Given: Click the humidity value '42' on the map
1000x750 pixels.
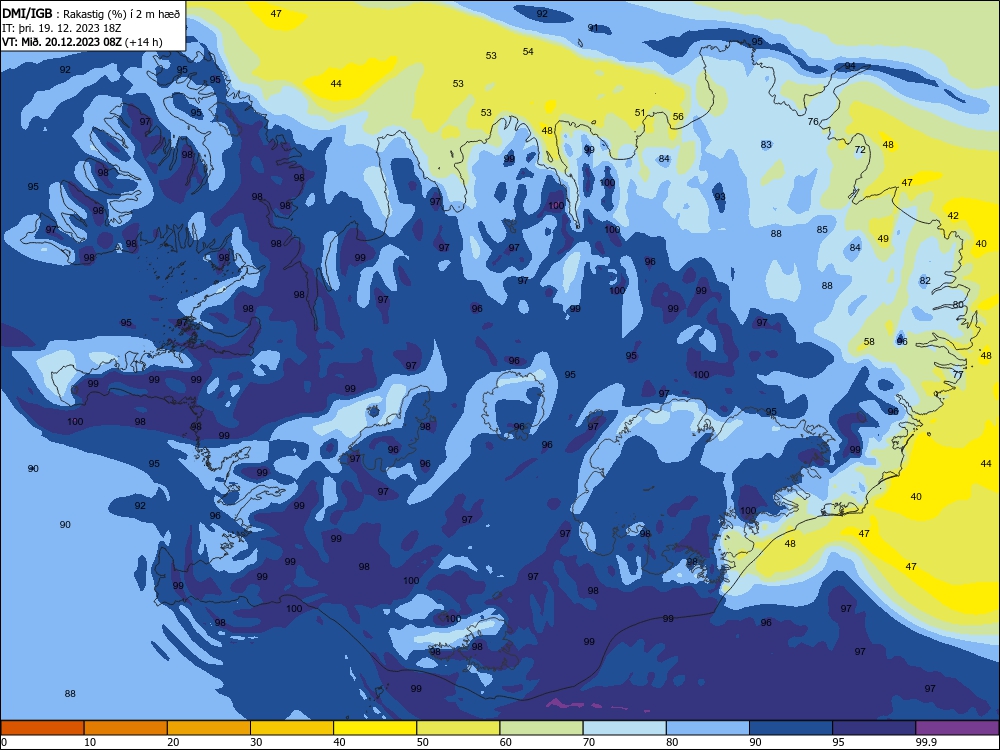Looking at the screenshot, I should click(x=953, y=216).
